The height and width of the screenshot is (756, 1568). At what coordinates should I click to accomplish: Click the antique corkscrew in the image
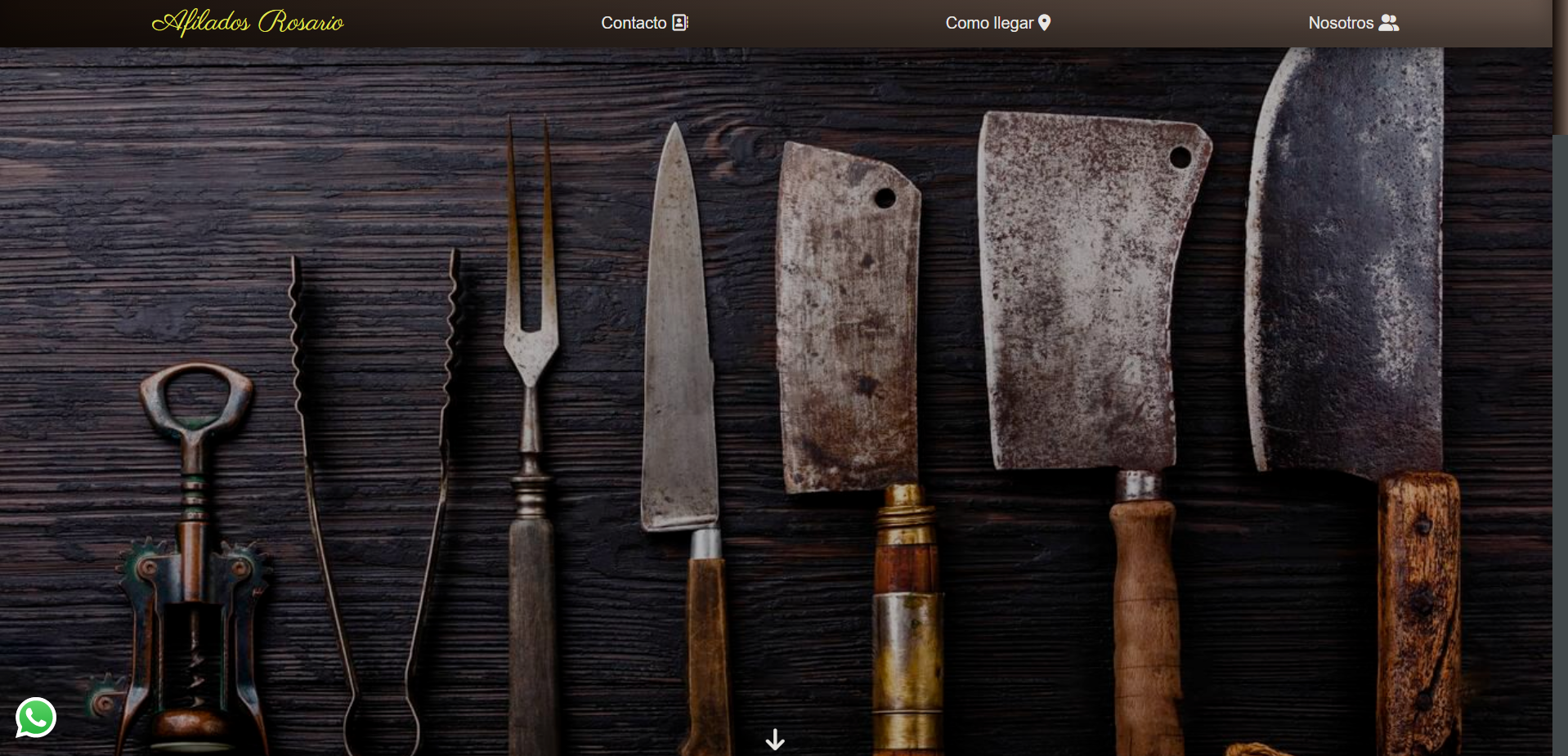[x=193, y=556]
